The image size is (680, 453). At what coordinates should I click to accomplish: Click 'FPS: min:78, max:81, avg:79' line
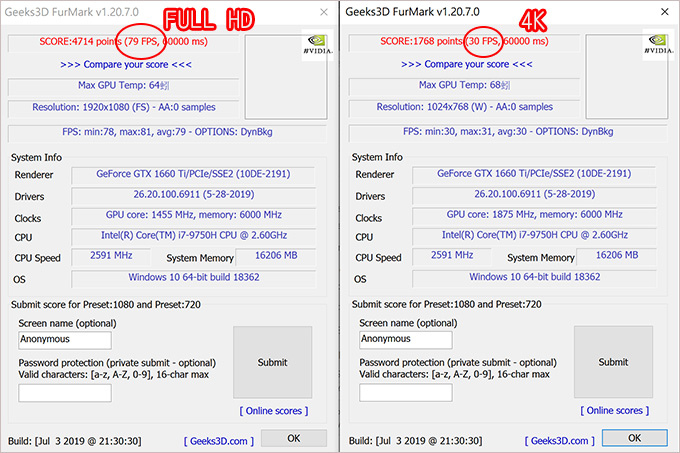(124, 132)
